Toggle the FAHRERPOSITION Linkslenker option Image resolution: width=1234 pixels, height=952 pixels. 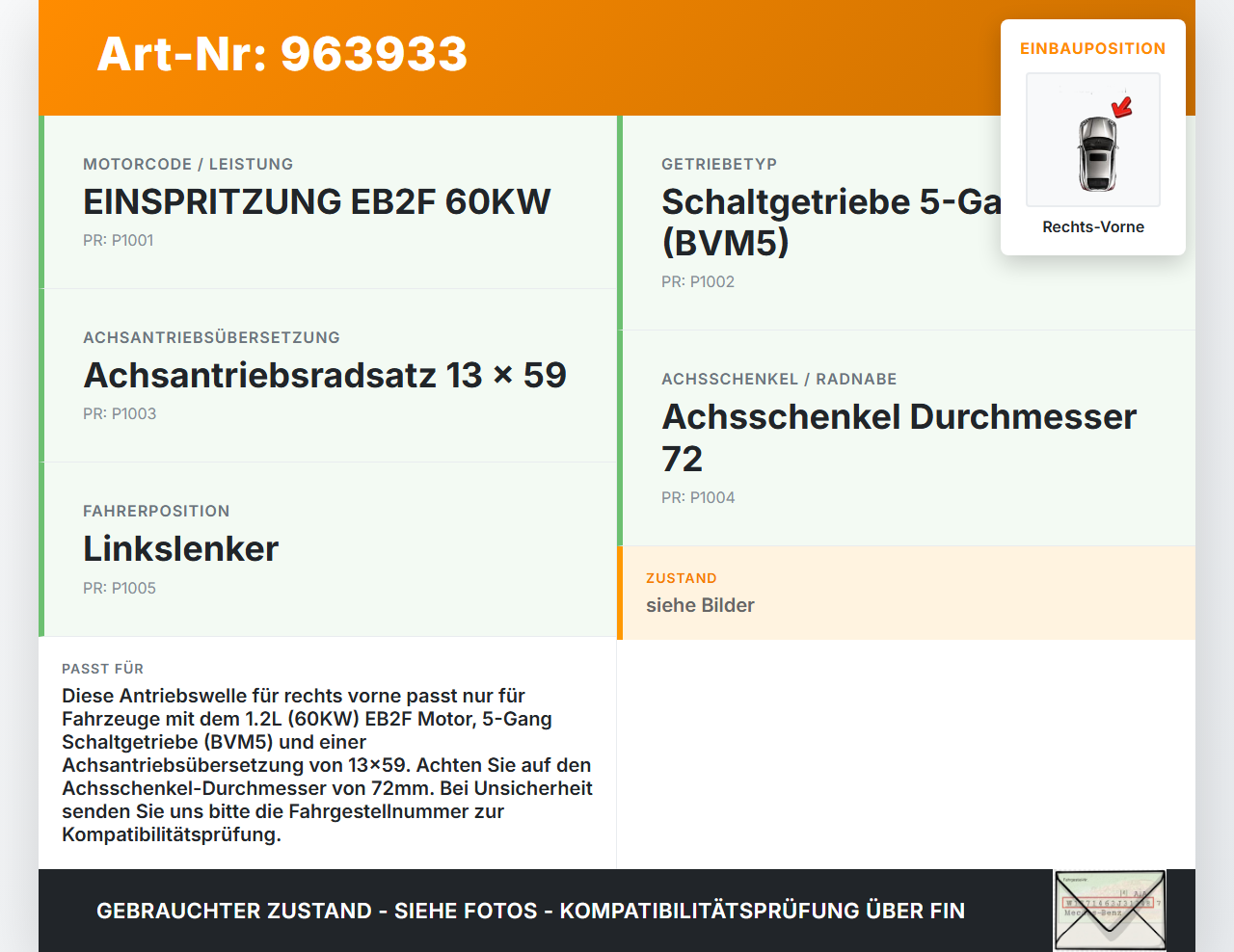click(x=180, y=548)
